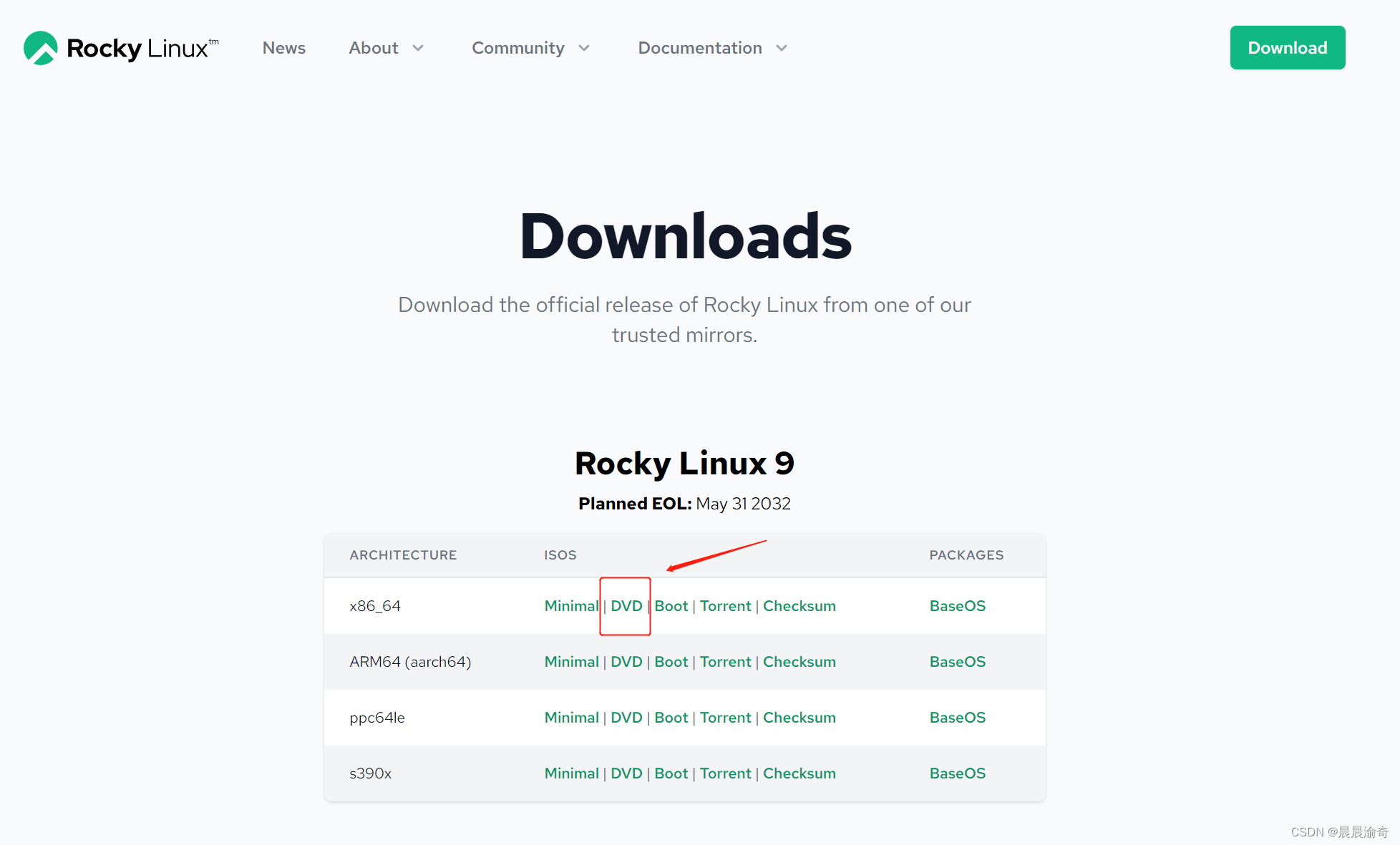
Task: Open the ppc64le Checksum link
Action: [x=799, y=718]
